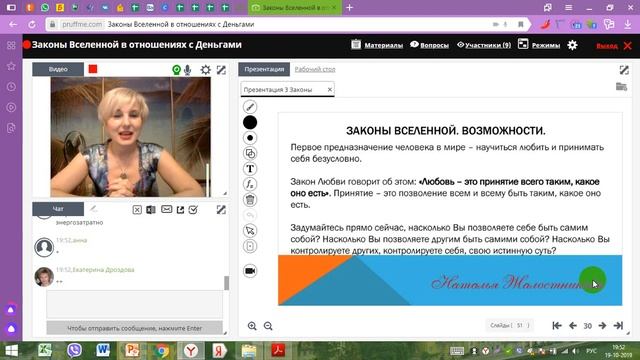Screen dimensions: 640x360
Task: Select the pointer cursor tool
Action: click(250, 231)
